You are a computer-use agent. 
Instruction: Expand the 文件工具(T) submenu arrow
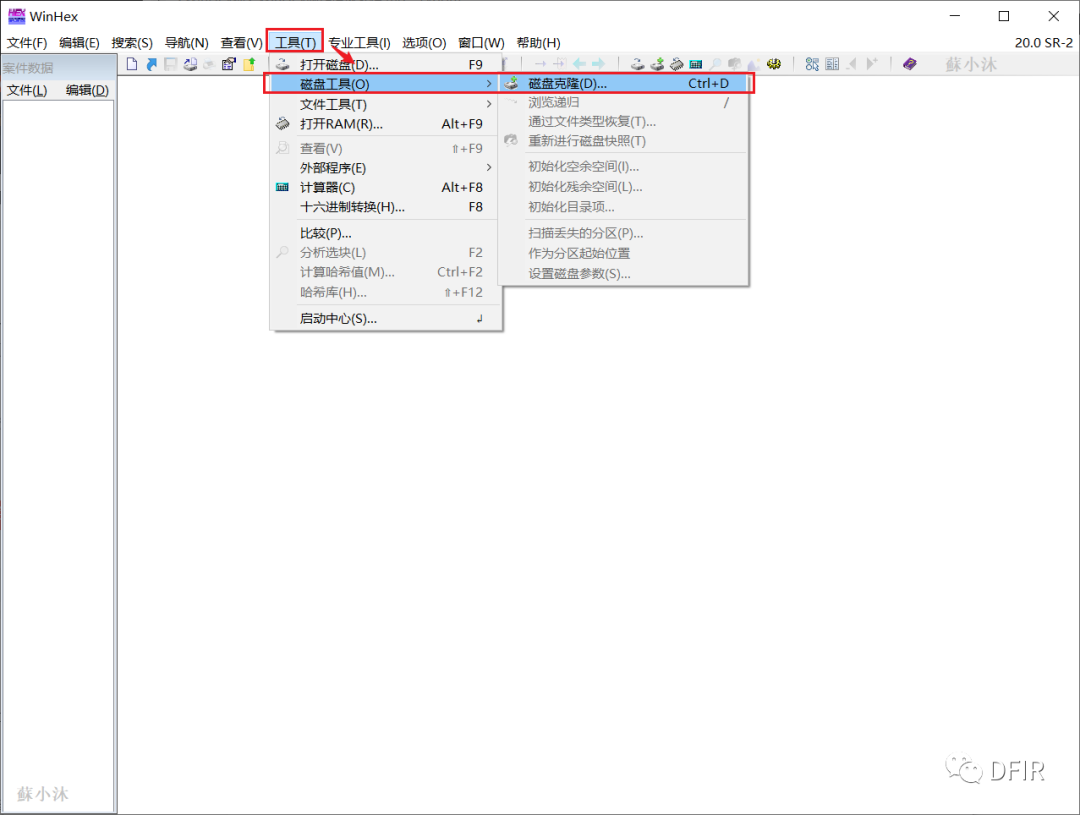488,104
